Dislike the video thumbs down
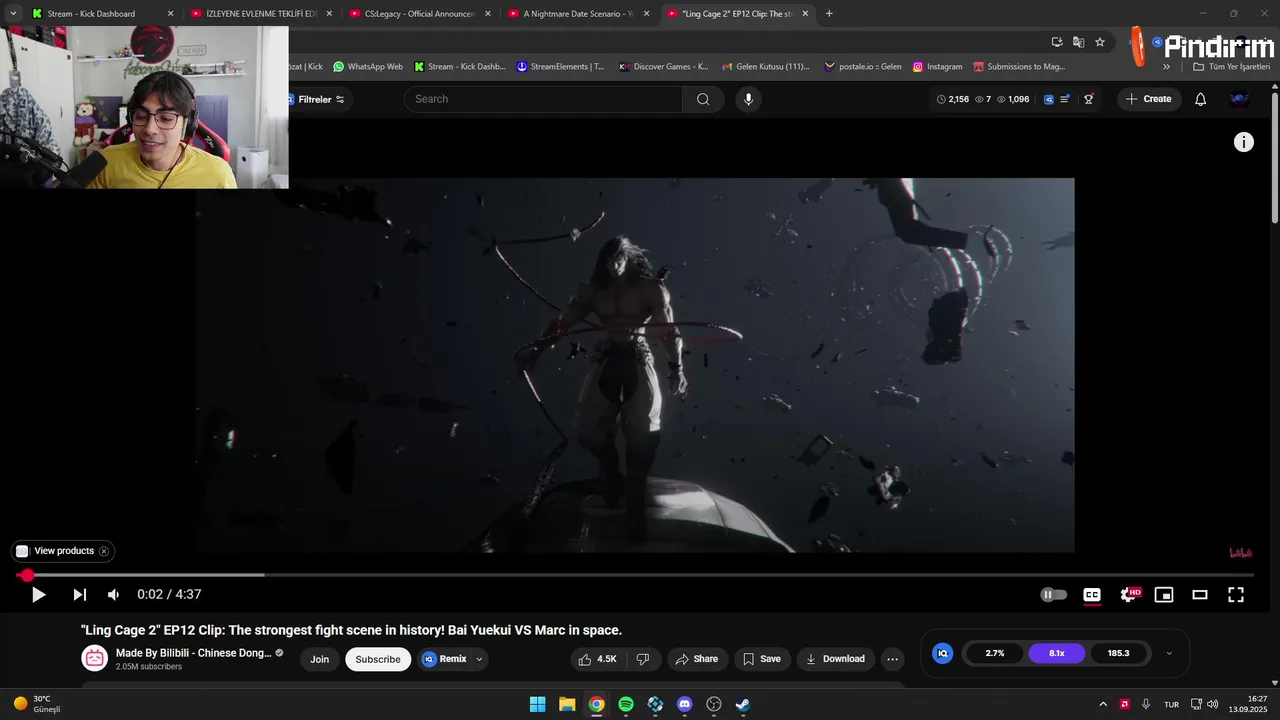Screen dimensions: 1280x720 (x=643, y=659)
